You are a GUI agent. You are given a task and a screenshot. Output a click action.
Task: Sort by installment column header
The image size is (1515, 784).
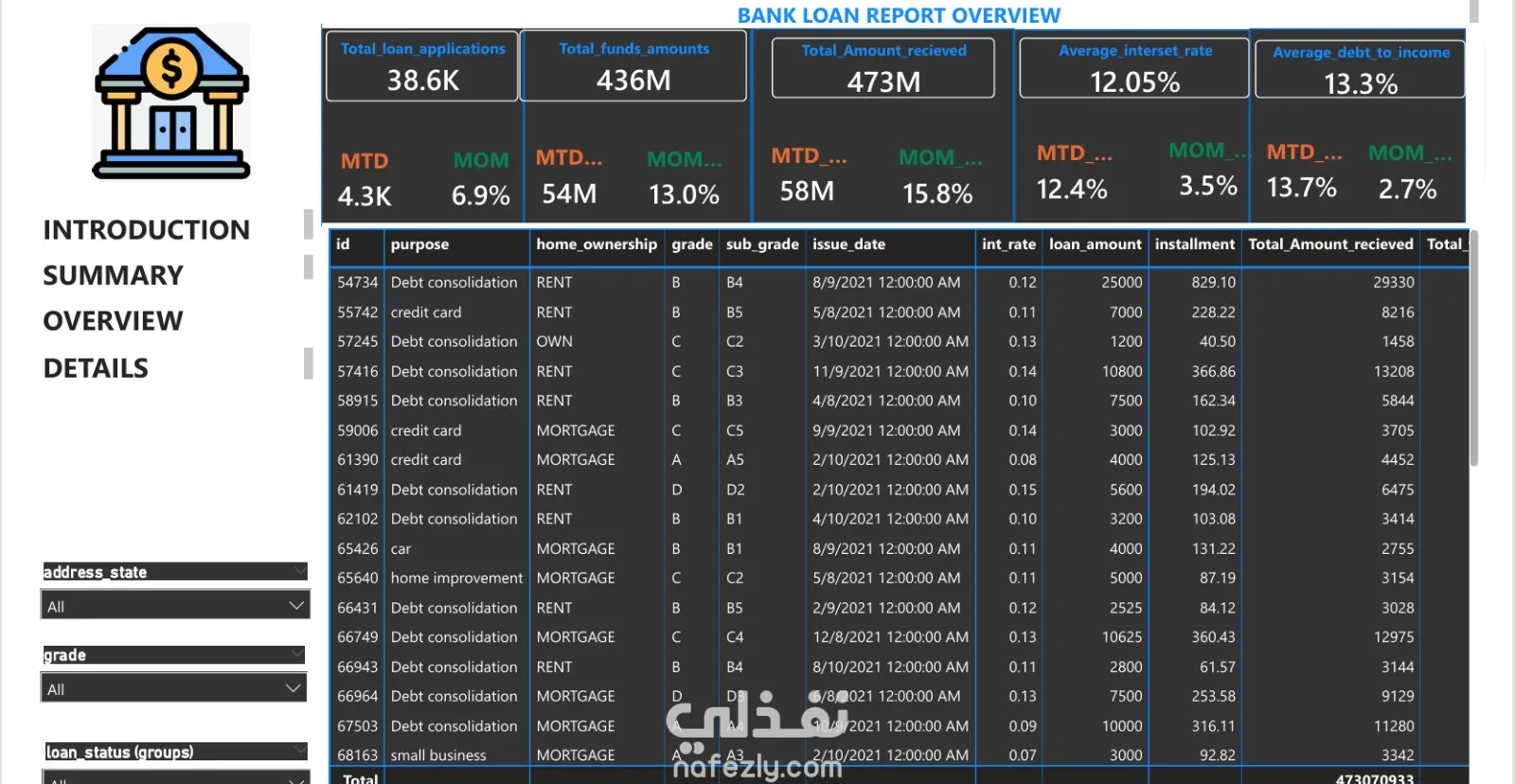tap(1195, 244)
